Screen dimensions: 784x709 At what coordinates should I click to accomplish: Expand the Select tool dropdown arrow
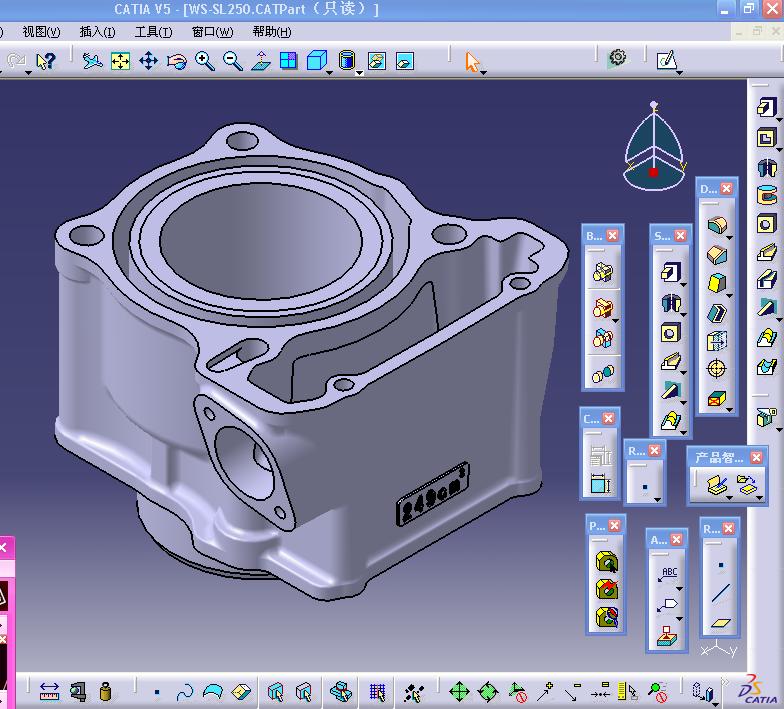pyautogui.click(x=484, y=73)
